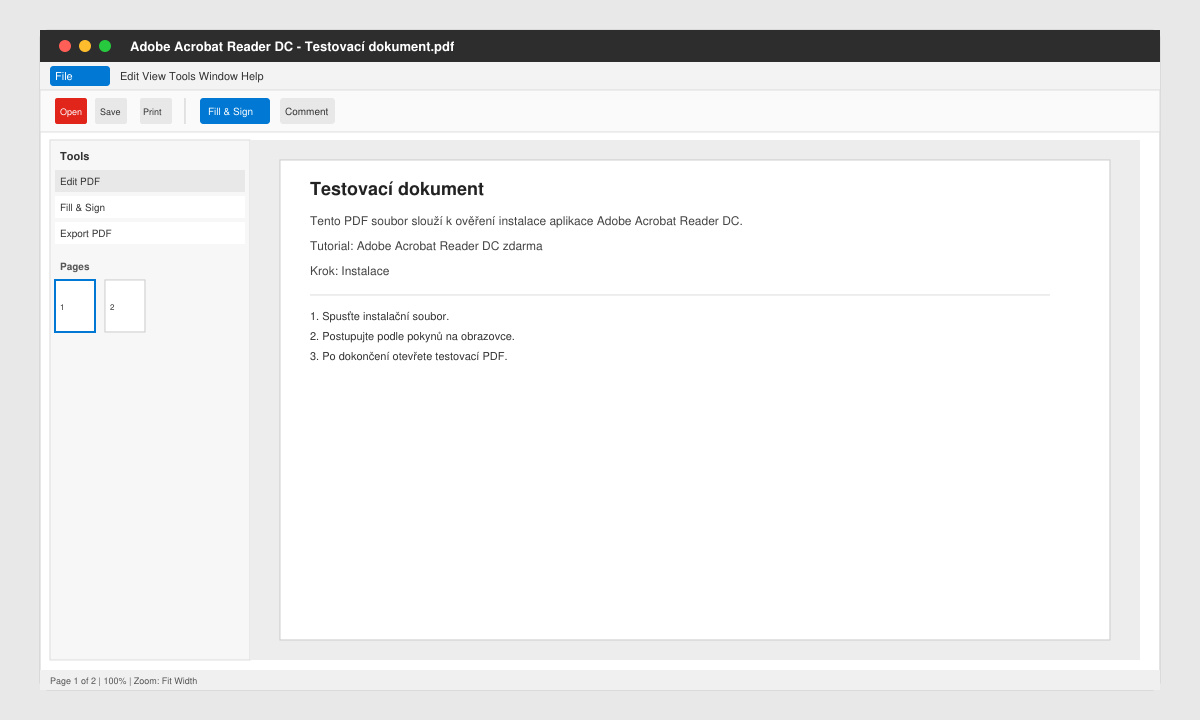Open the Help menu

click(x=252, y=76)
